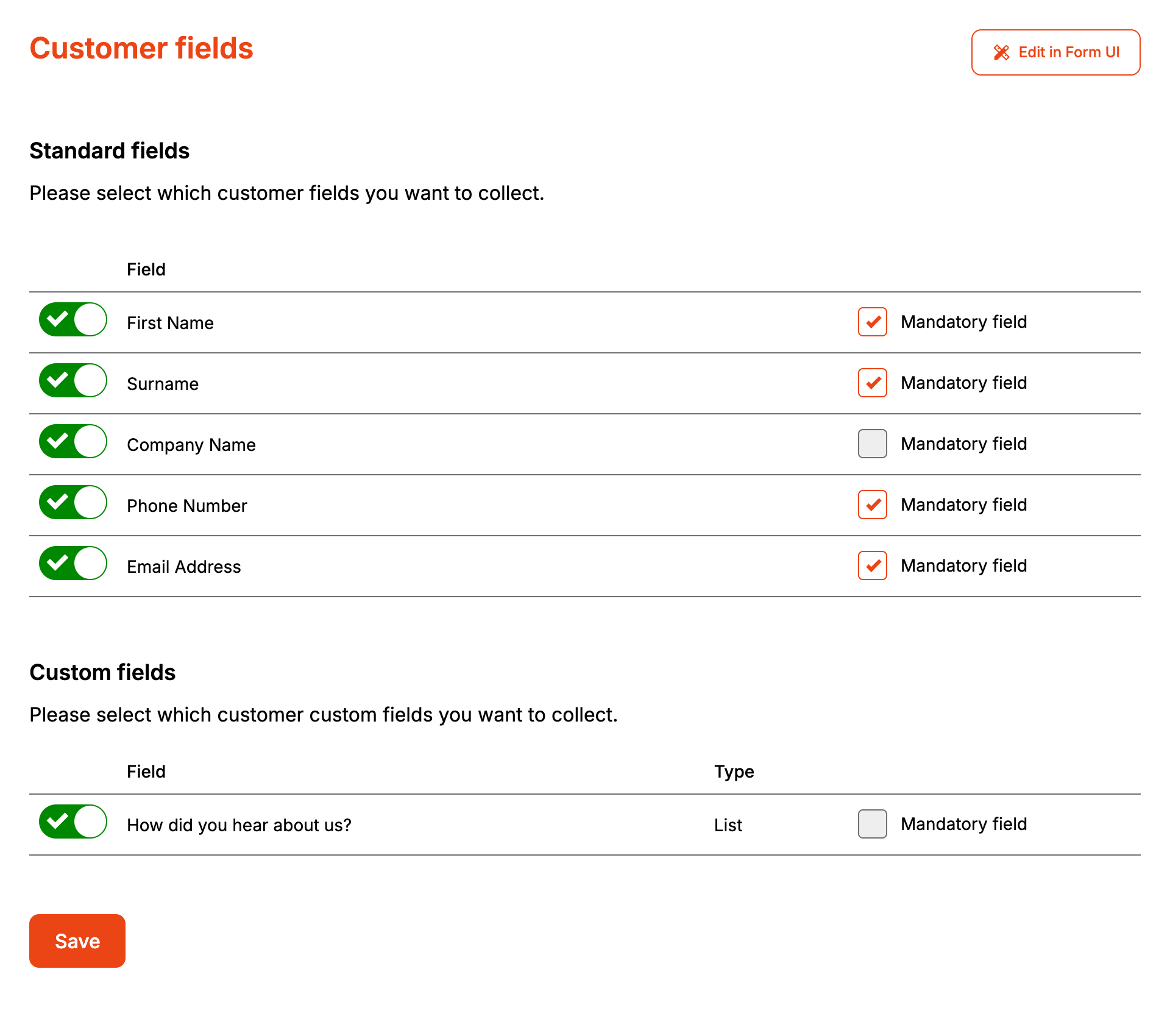Click the 'Type' column header
The height and width of the screenshot is (1036, 1170).
(734, 772)
